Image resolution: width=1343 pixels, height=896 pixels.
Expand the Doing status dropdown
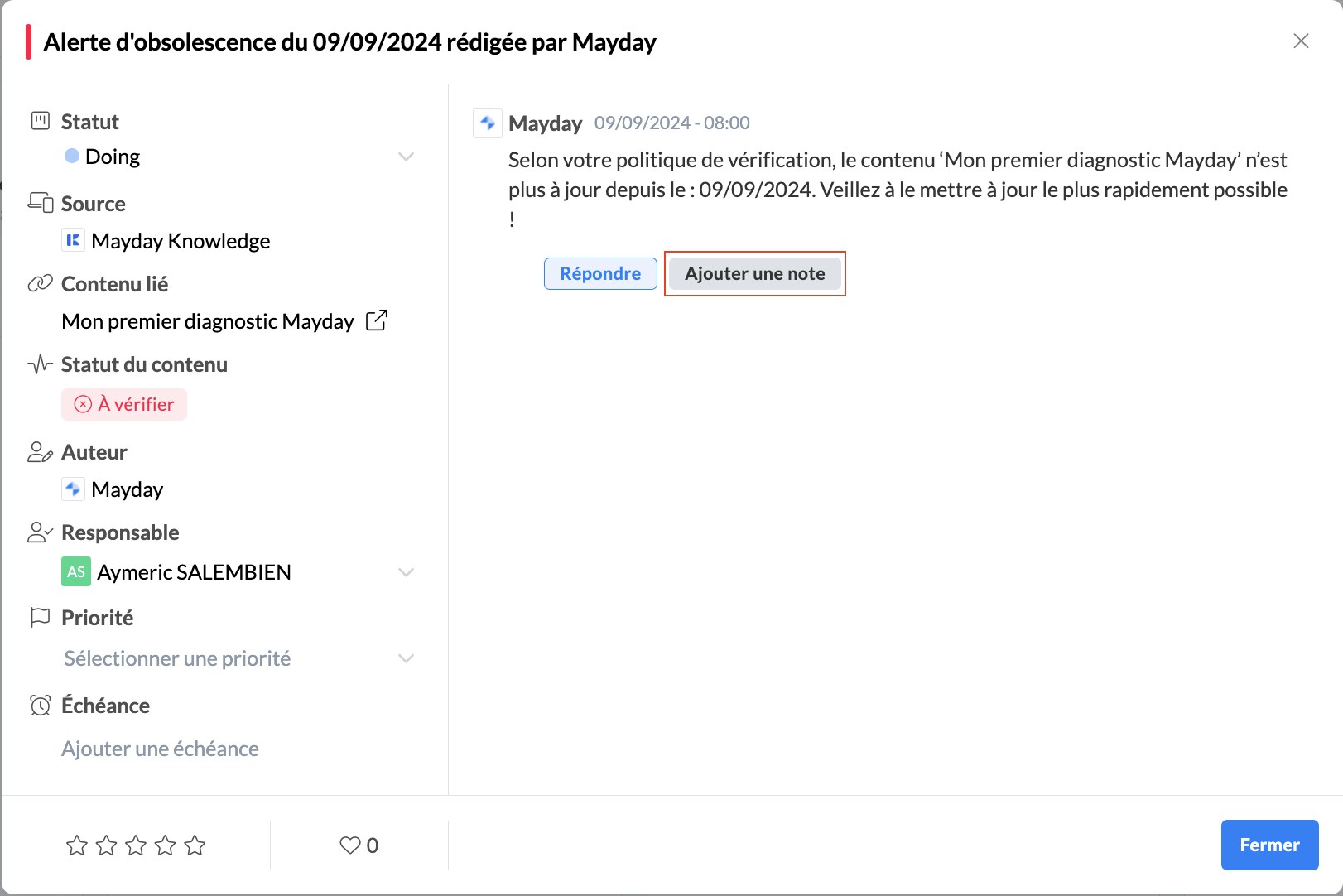pos(406,157)
